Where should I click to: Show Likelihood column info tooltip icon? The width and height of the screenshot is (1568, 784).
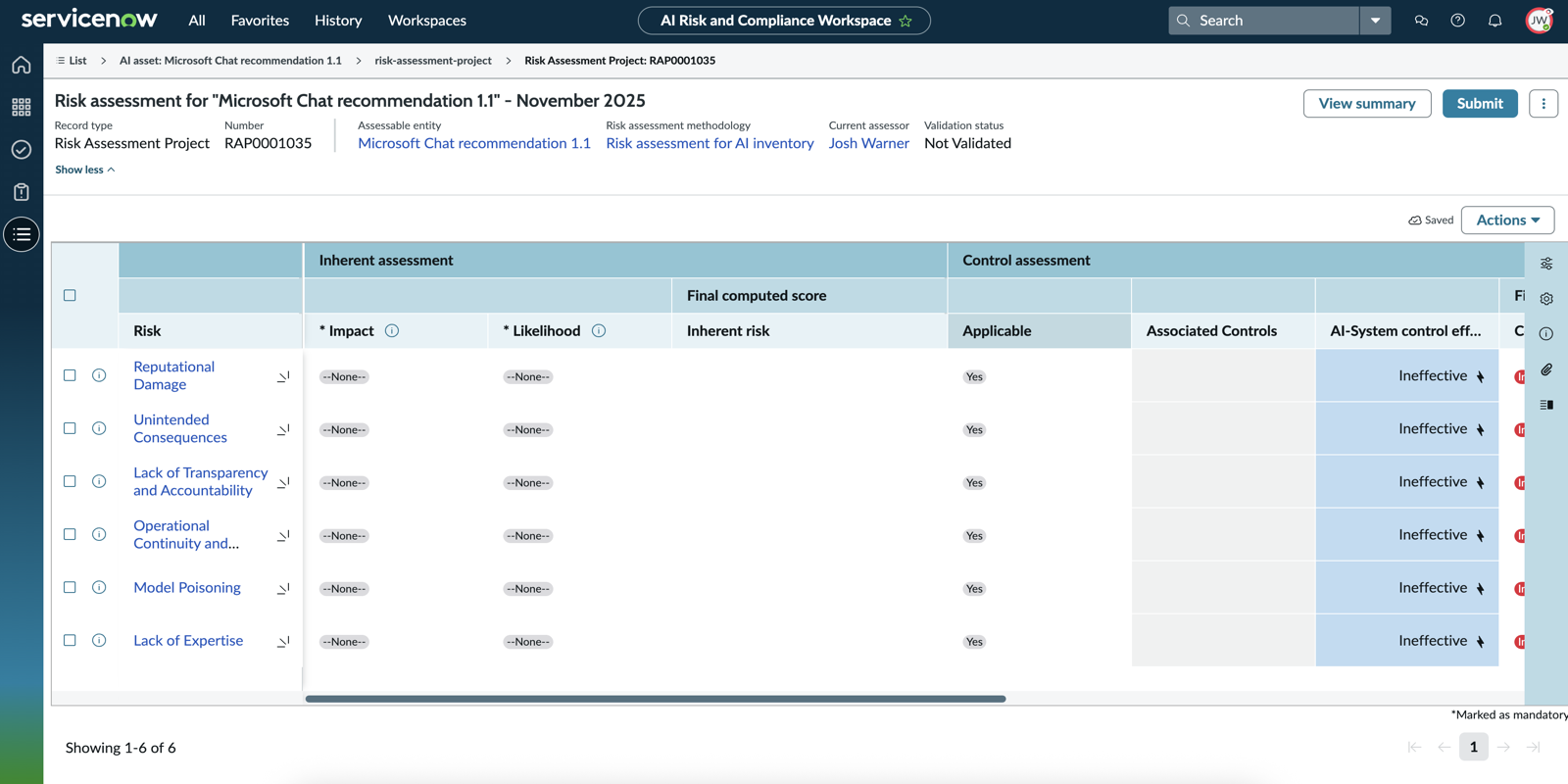[599, 331]
